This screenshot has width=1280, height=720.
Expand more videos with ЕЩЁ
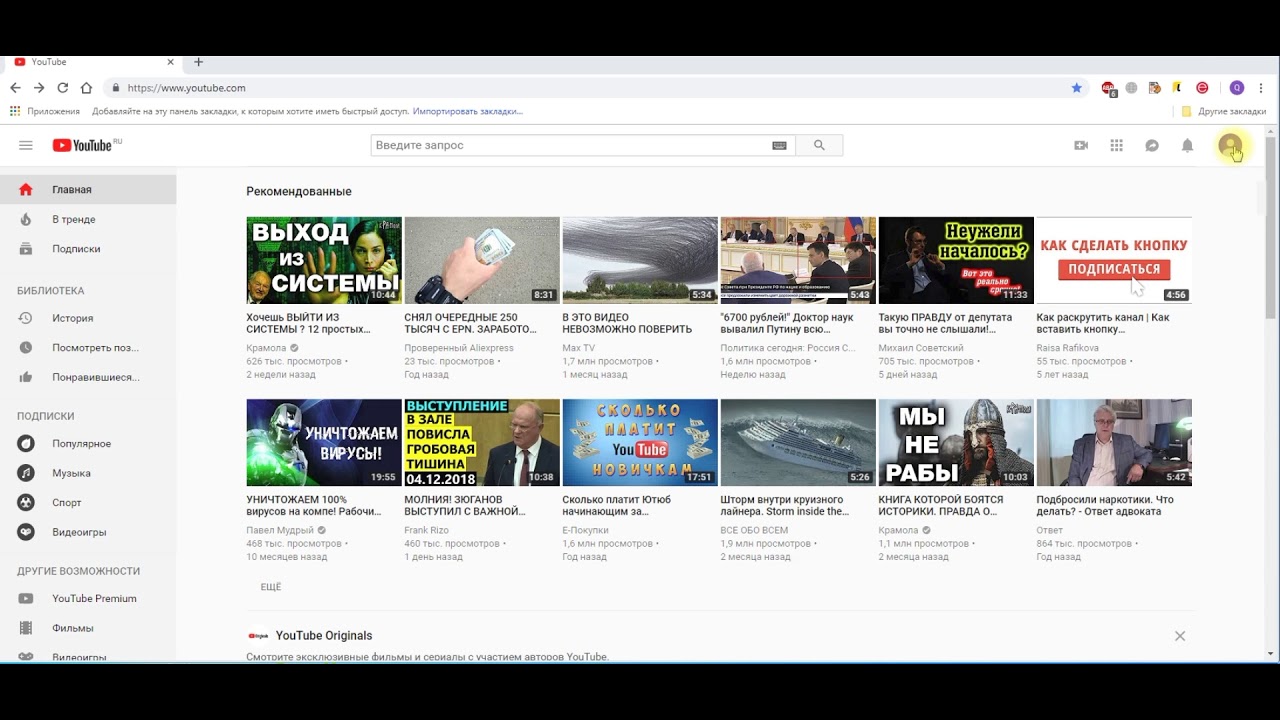[x=271, y=587]
